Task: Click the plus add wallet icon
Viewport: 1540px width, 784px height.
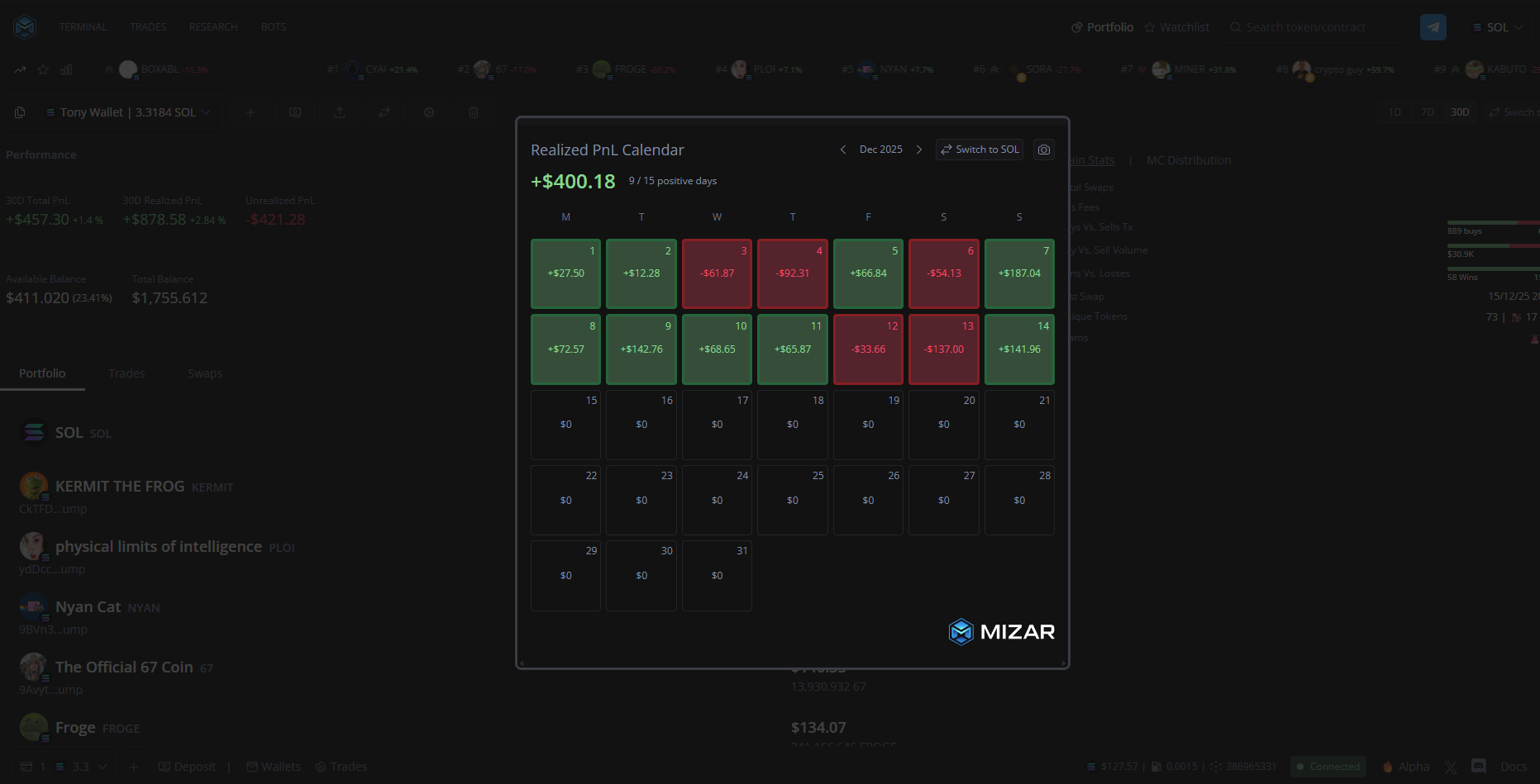Action: coord(250,112)
